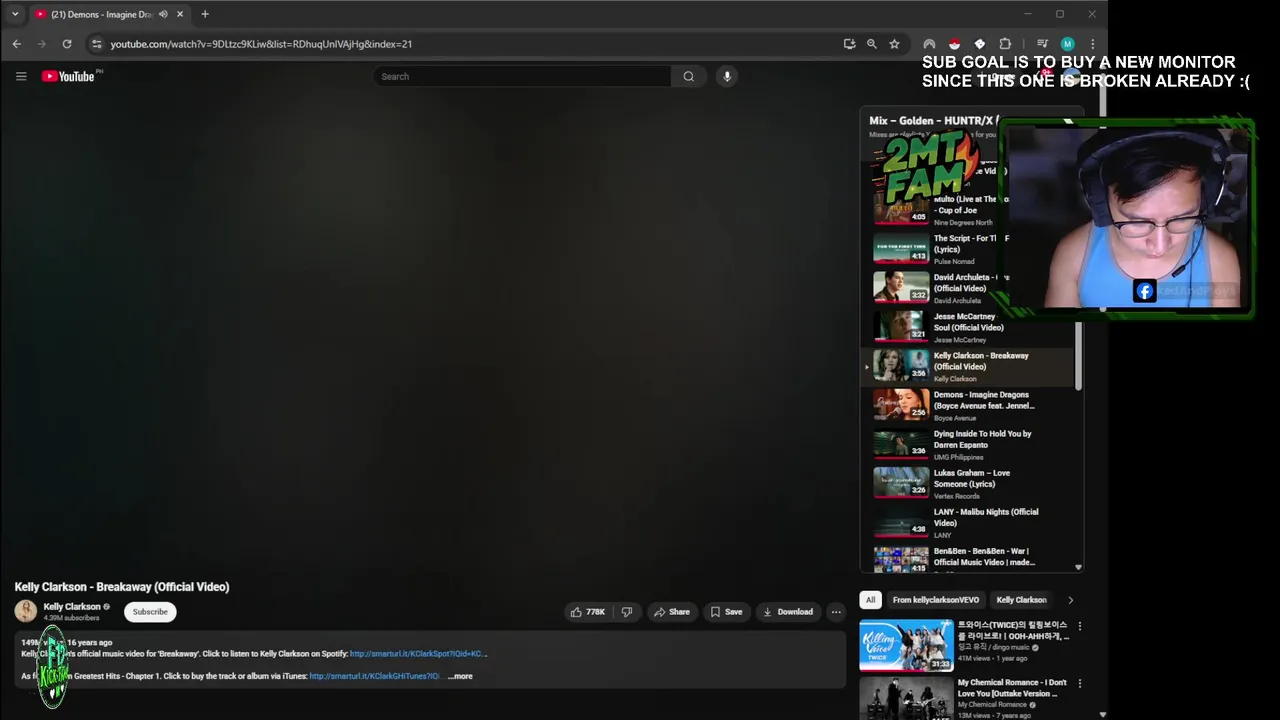Image resolution: width=1280 pixels, height=720 pixels.
Task: Dislike the video with thumbs-down icon
Action: (x=627, y=612)
